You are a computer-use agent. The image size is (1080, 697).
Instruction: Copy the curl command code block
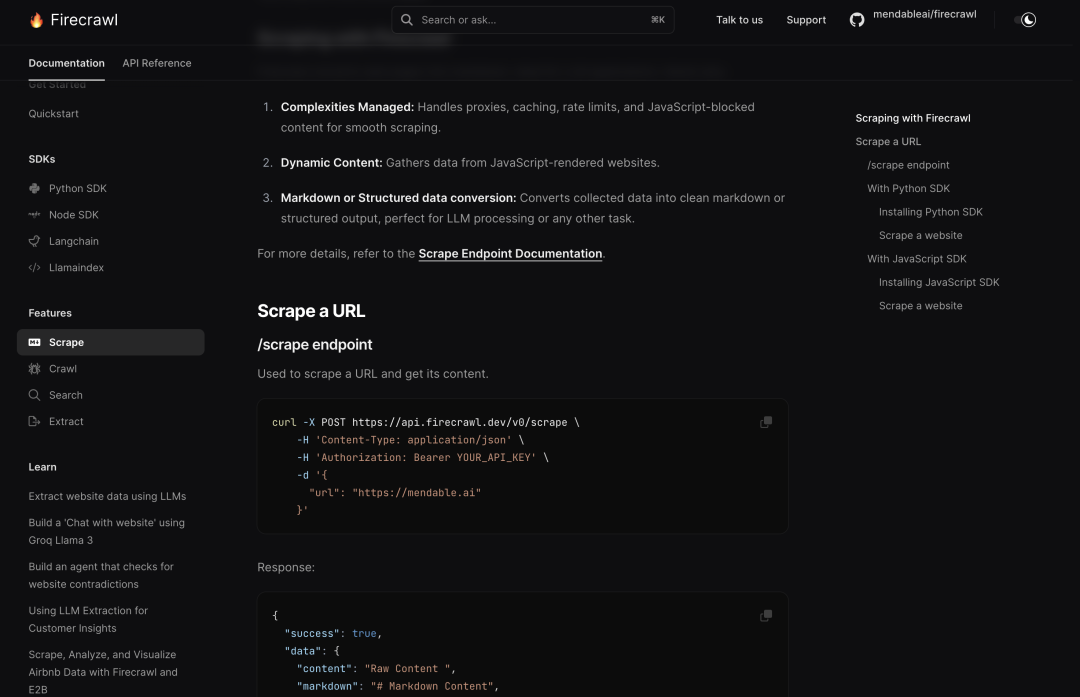766,422
